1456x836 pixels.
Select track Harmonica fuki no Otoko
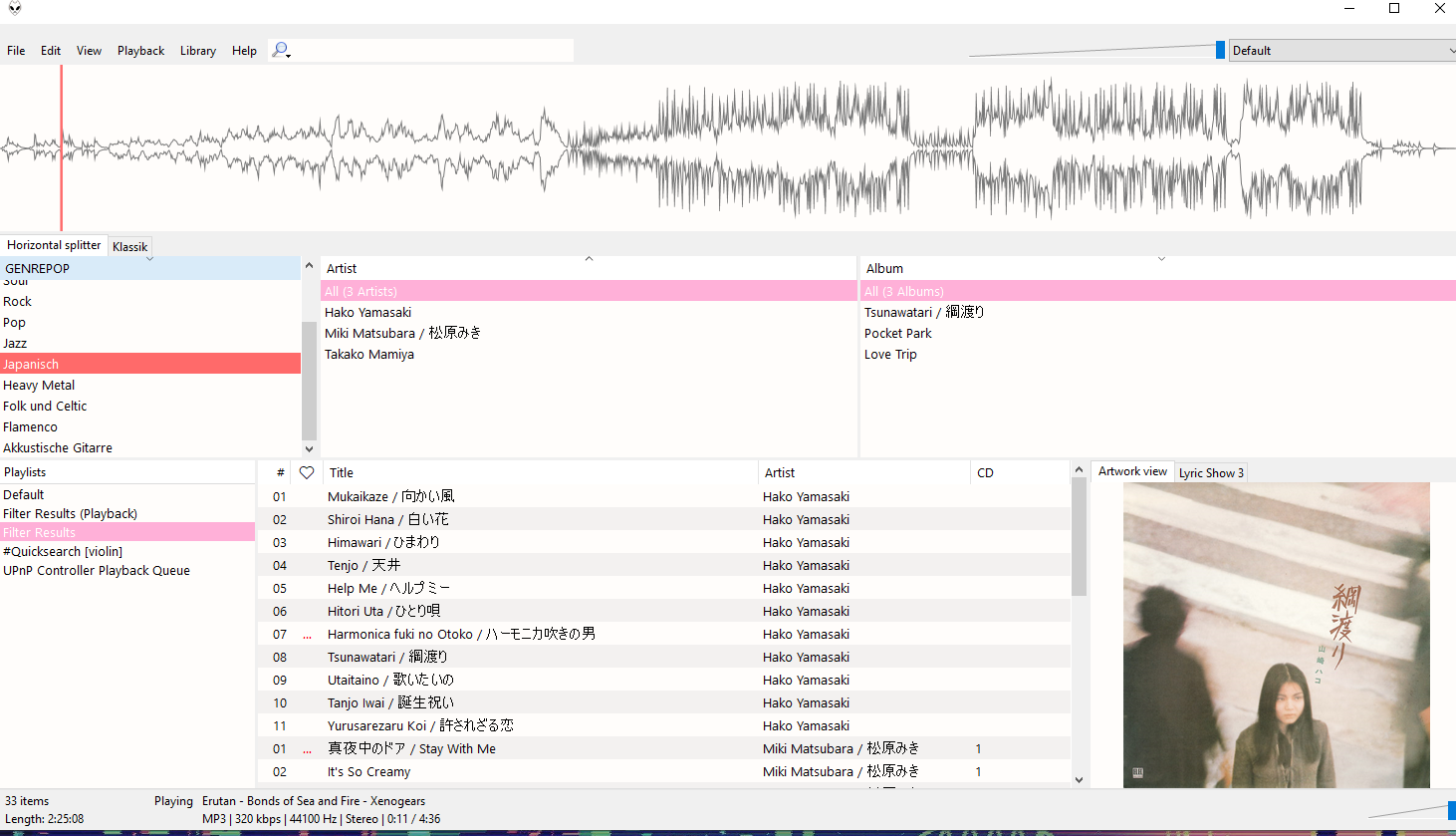pos(664,634)
